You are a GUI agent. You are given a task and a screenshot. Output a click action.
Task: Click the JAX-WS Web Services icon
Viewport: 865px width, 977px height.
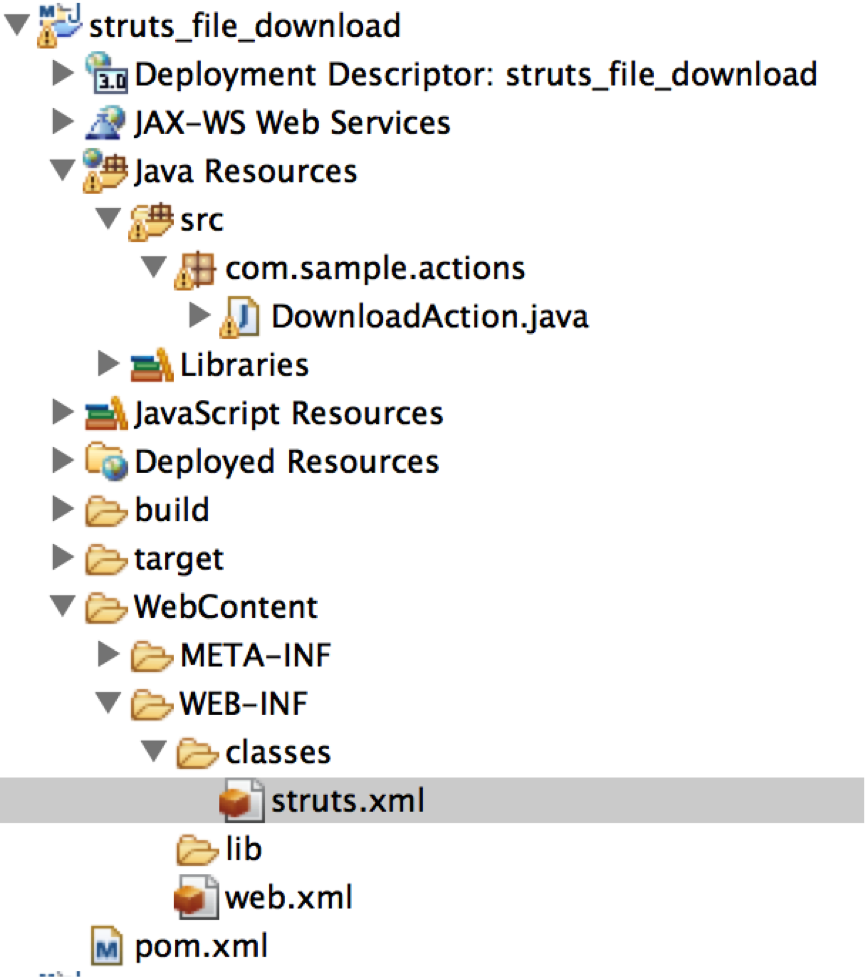tap(107, 122)
